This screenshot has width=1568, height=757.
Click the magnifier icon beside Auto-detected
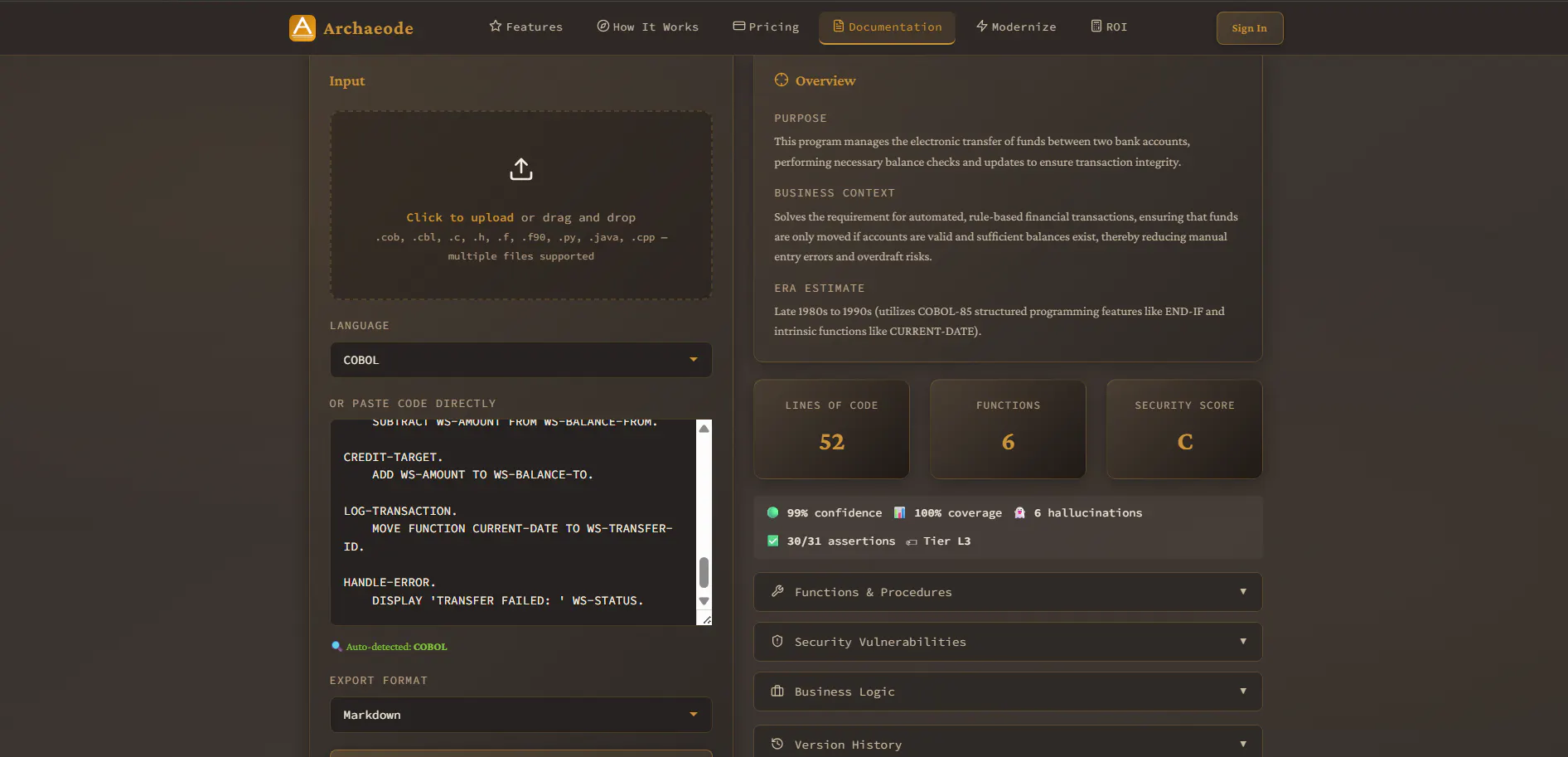pyautogui.click(x=336, y=647)
